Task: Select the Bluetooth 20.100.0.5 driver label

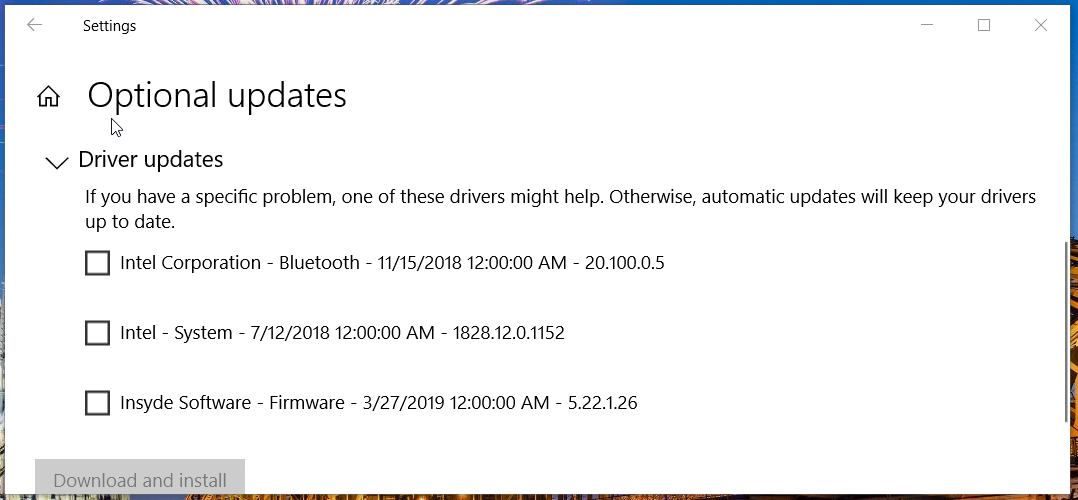Action: click(x=392, y=263)
